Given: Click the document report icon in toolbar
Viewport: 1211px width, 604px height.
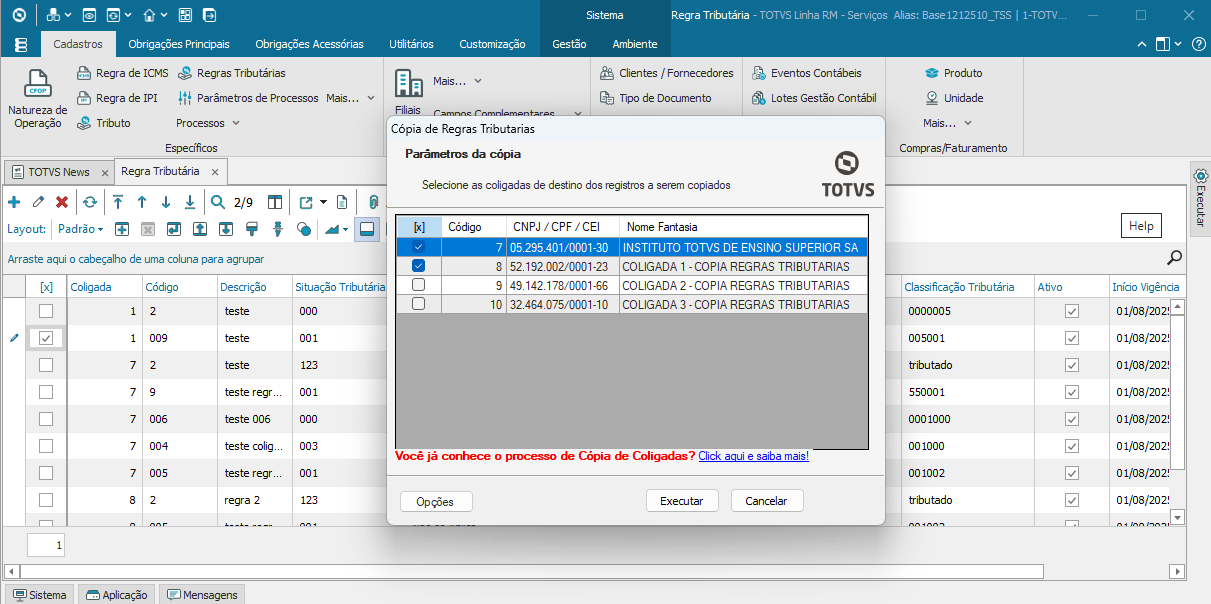Looking at the screenshot, I should click(x=342, y=202).
